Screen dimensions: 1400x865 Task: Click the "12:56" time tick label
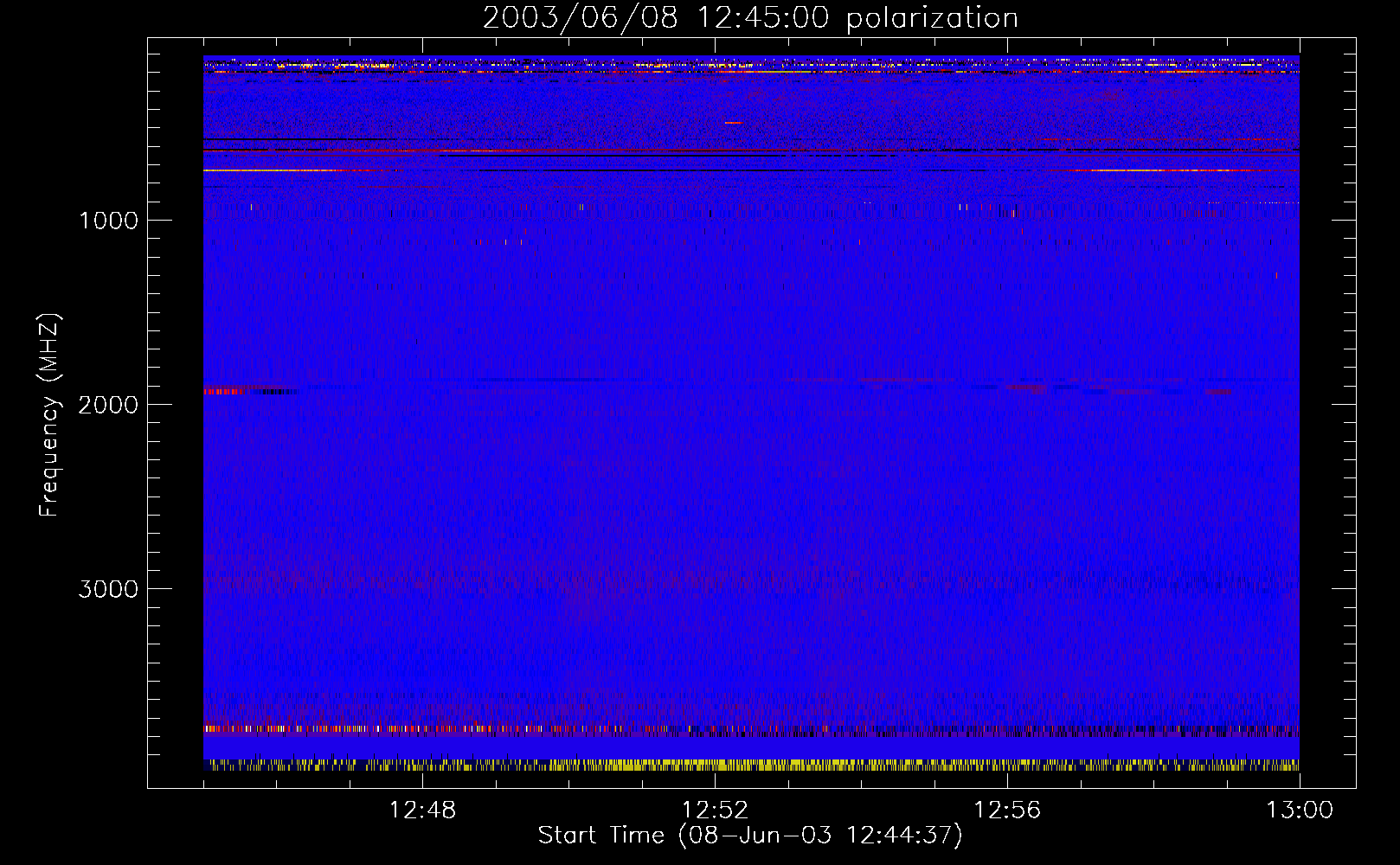(x=1007, y=811)
